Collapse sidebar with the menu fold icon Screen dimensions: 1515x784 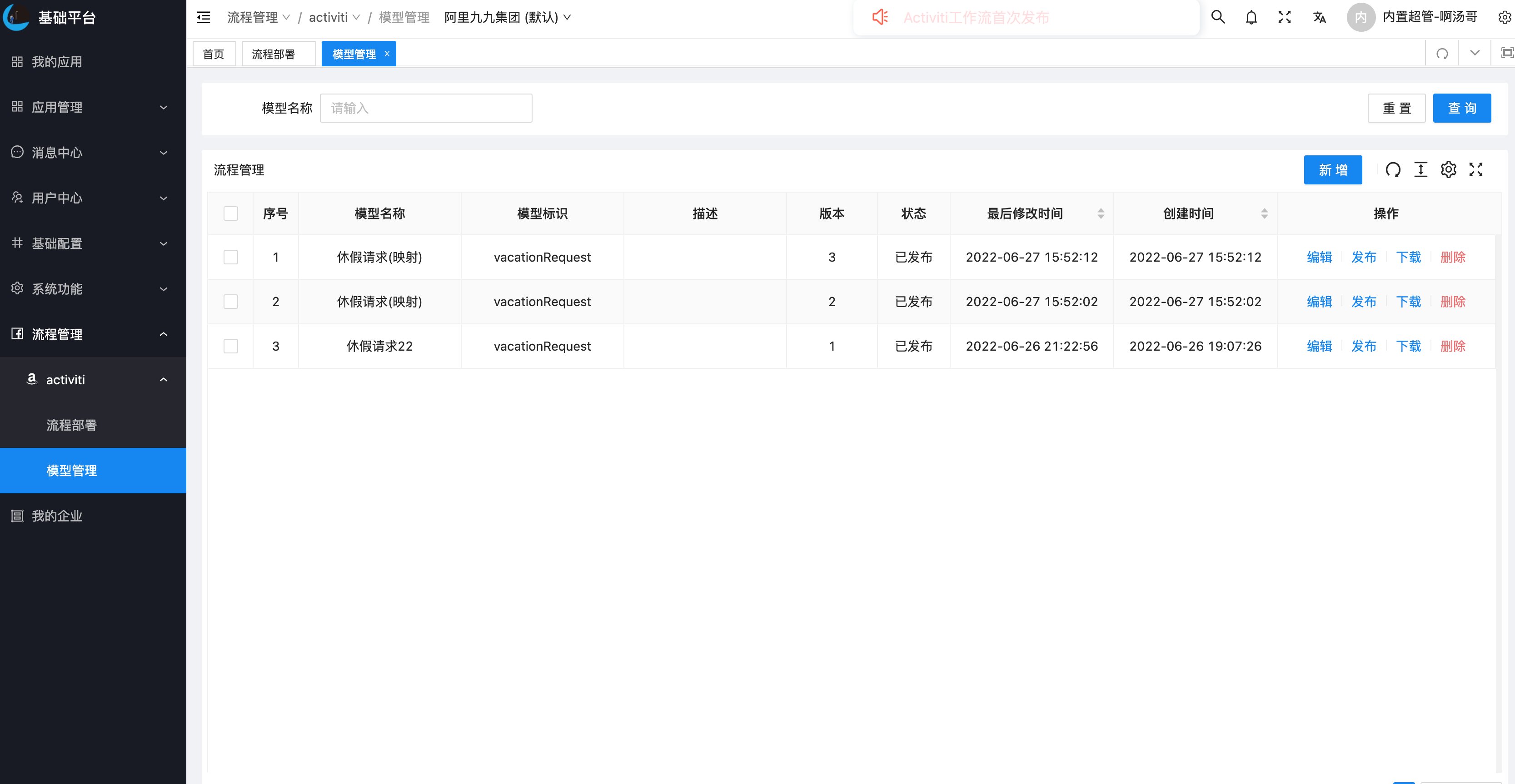(204, 17)
